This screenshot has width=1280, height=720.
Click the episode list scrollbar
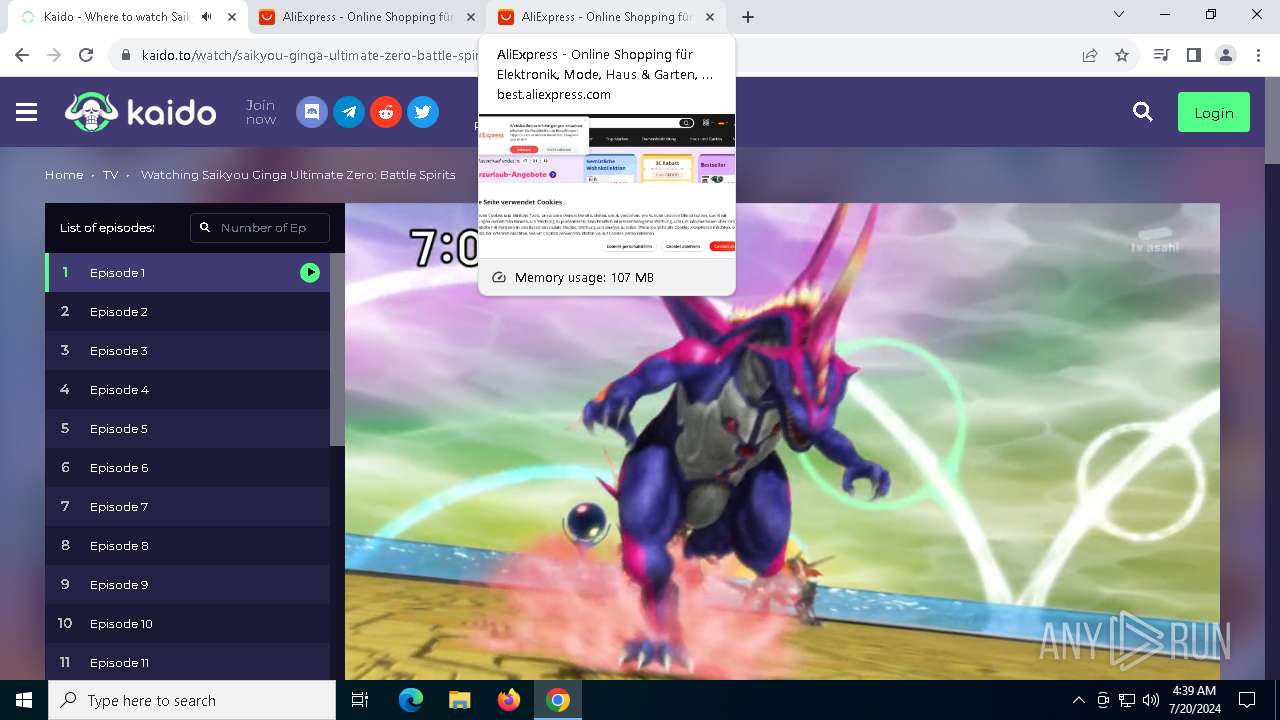(337, 349)
